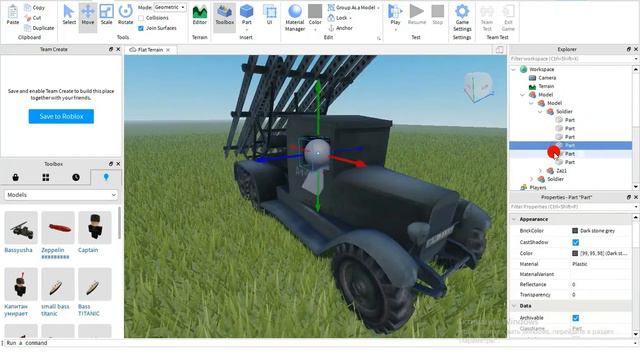Click the Anchor tool
The height and width of the screenshot is (360, 640).
(x=340, y=28)
